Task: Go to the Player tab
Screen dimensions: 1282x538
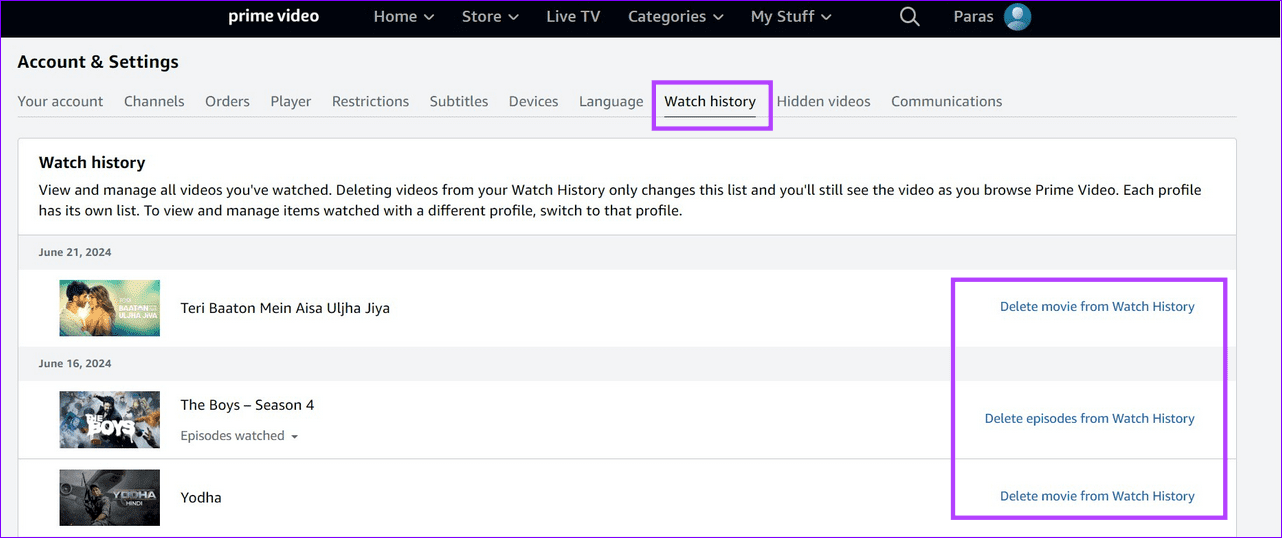Action: click(x=290, y=101)
